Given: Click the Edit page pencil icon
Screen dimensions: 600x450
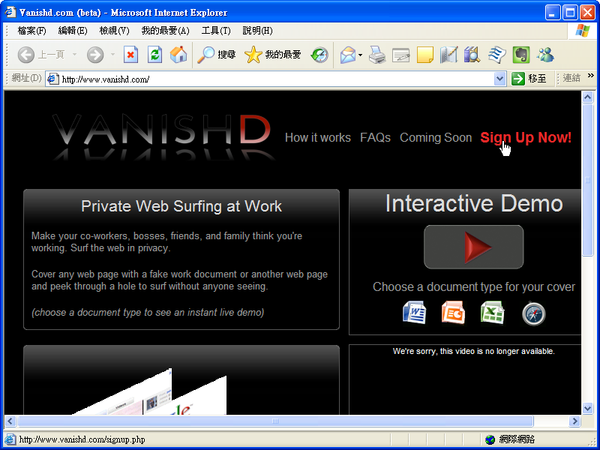Looking at the screenshot, I should 448,55.
